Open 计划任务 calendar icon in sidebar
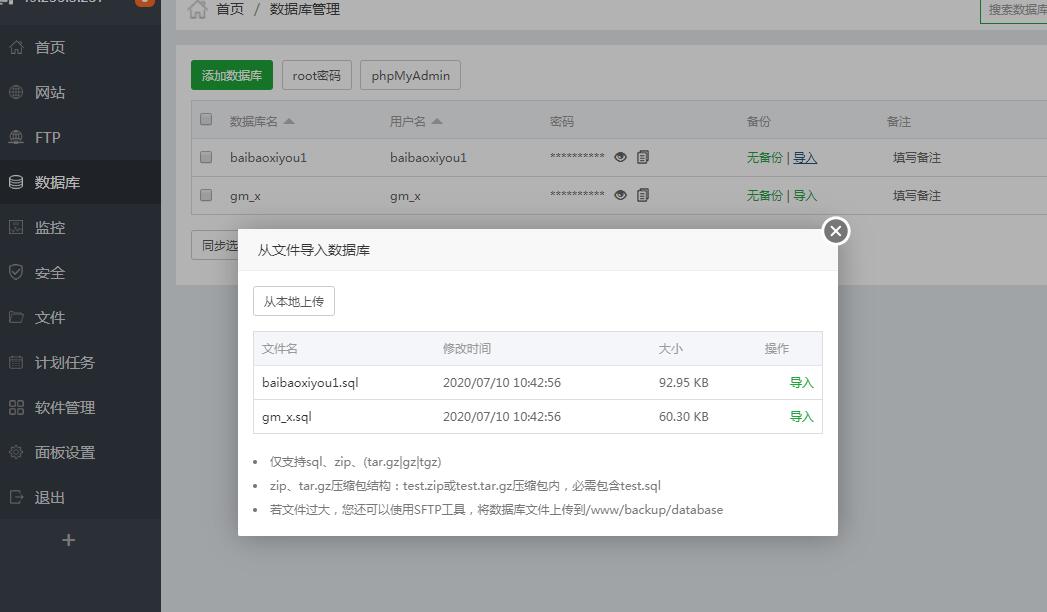Image resolution: width=1047 pixels, height=612 pixels. (x=16, y=362)
